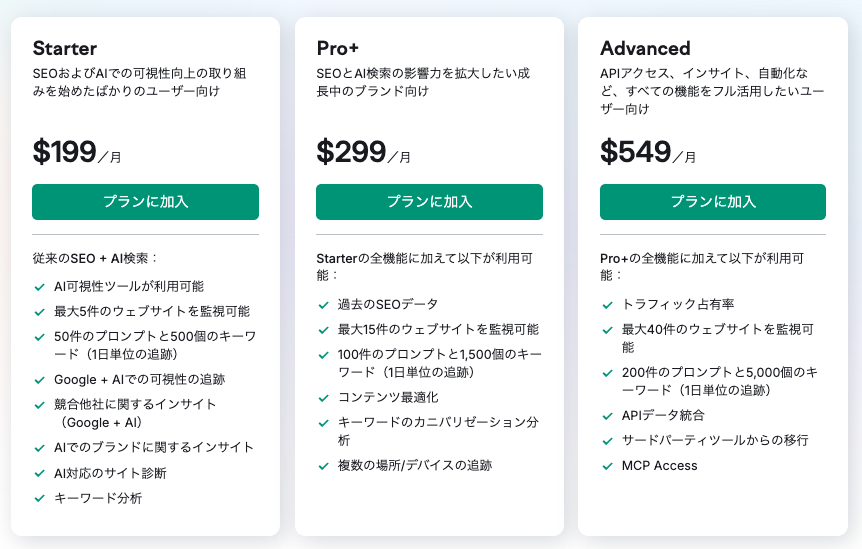This screenshot has height=549, width=862.
Task: Click checkmark next to トラフィック占有率
Action: (607, 305)
